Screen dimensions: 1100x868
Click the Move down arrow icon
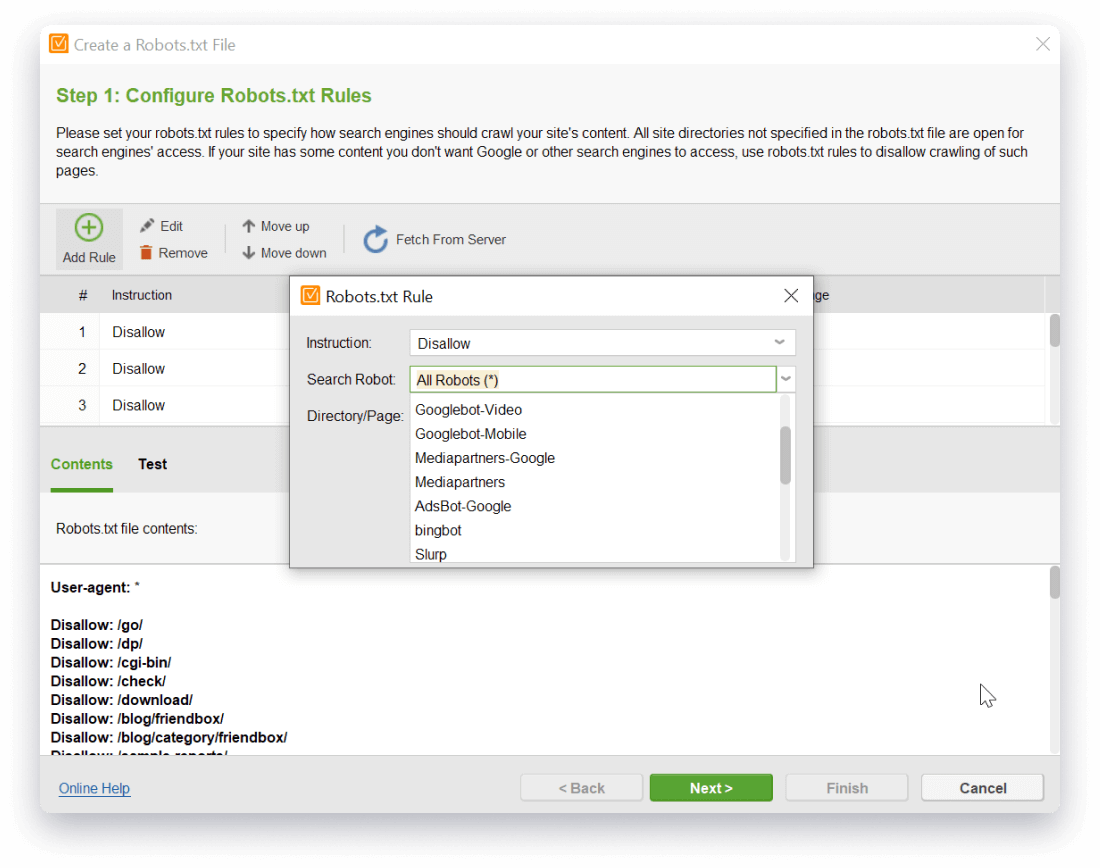[x=248, y=253]
